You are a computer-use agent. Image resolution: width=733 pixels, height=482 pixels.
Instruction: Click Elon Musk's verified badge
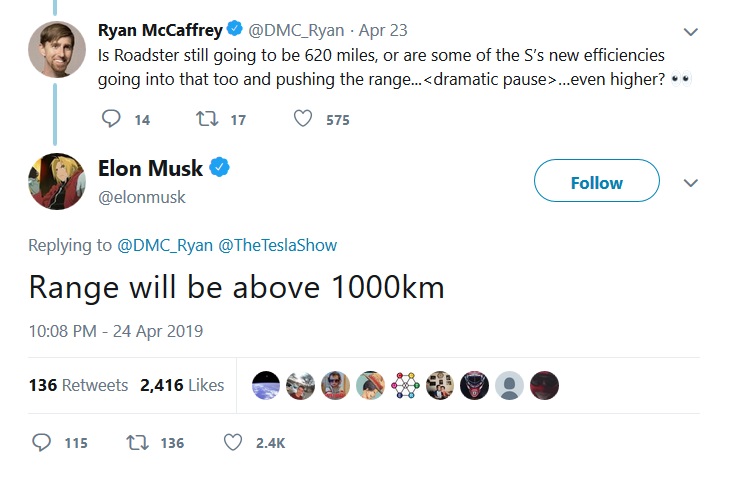pos(220,167)
